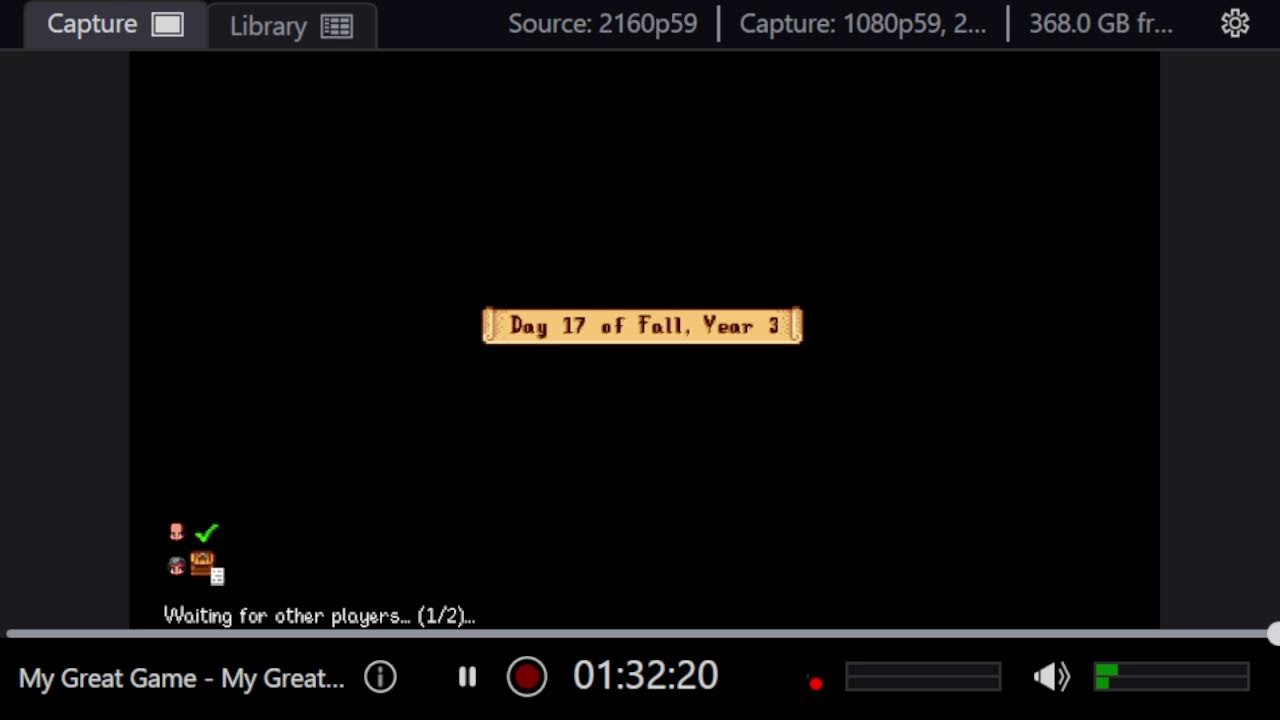Viewport: 1280px width, 720px height.
Task: Click the green audio level meter
Action: [x=1171, y=676]
